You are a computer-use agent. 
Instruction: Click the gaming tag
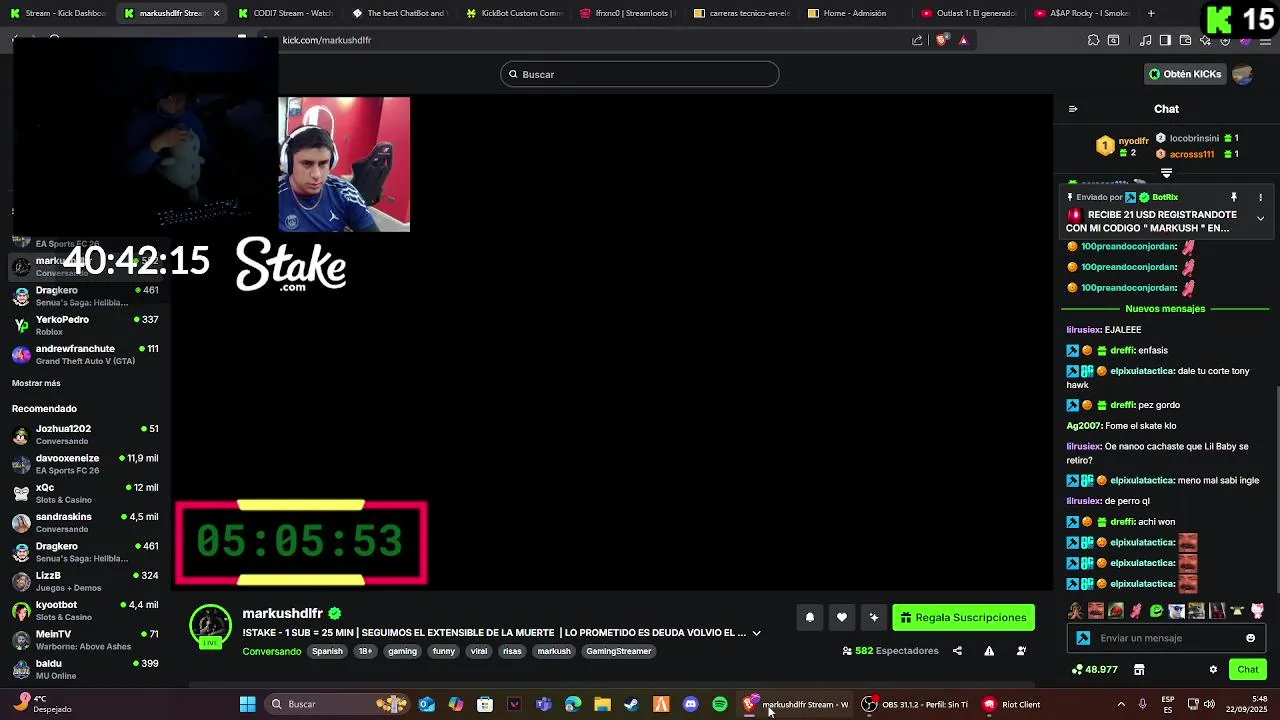[x=402, y=651]
